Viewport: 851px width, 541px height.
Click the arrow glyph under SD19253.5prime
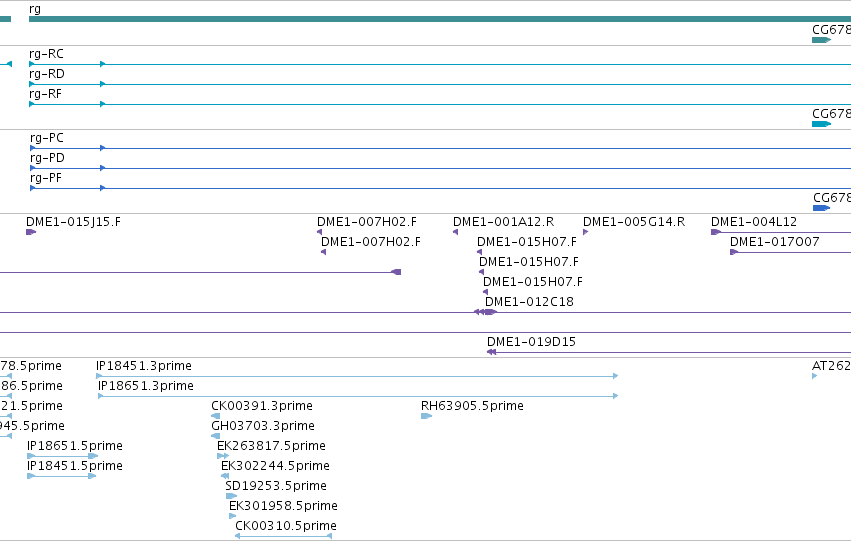(x=231, y=496)
